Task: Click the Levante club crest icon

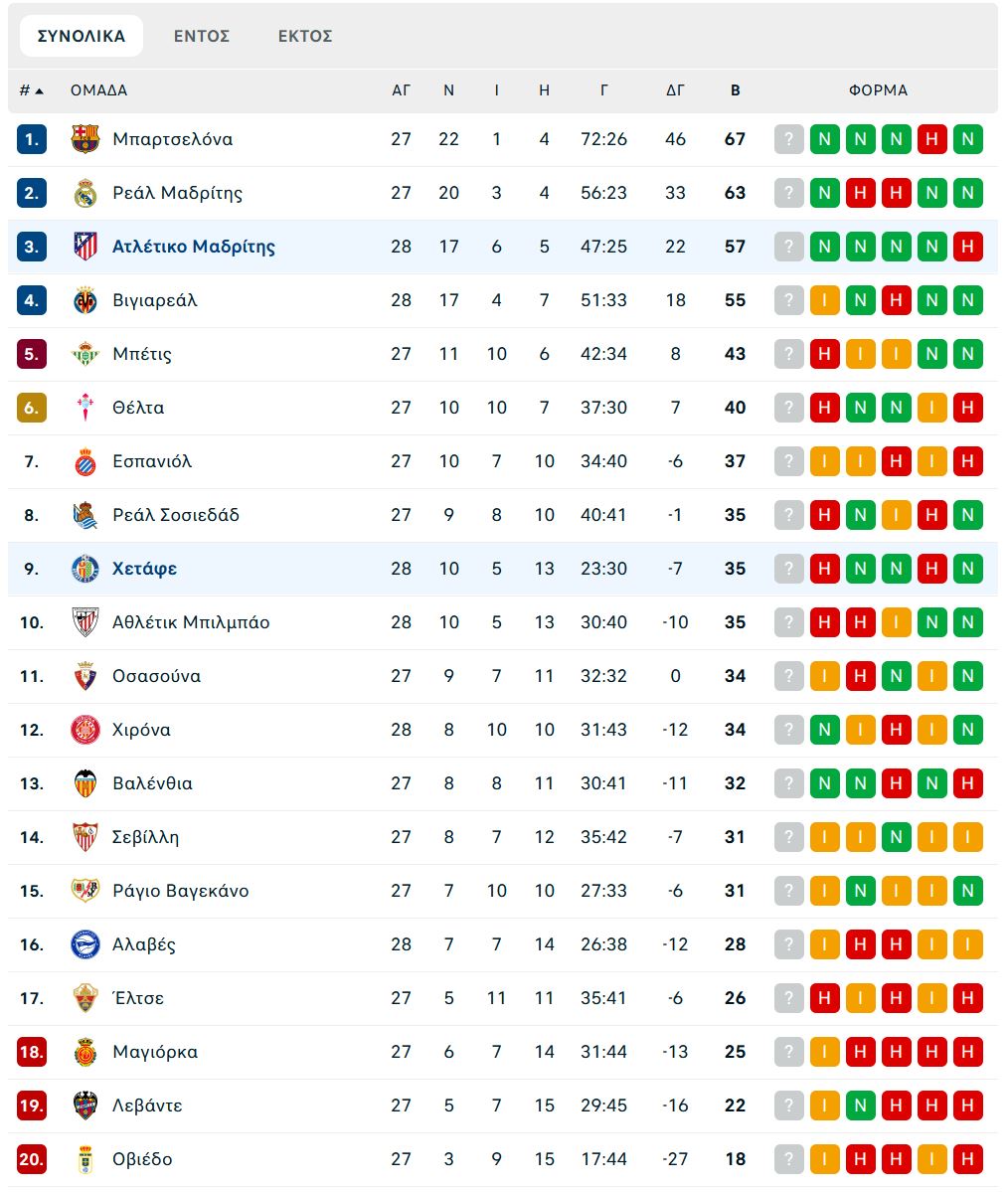Action: pos(85,1106)
